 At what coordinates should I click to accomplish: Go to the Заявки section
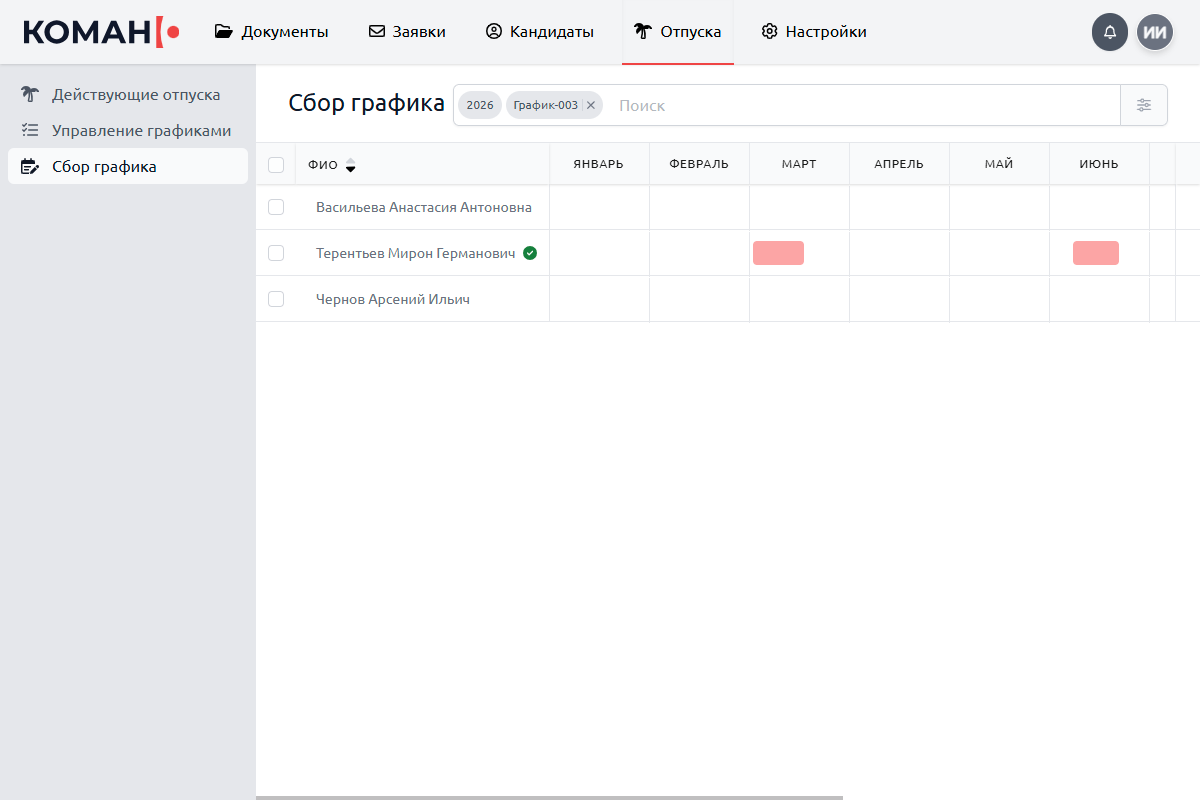(x=407, y=32)
